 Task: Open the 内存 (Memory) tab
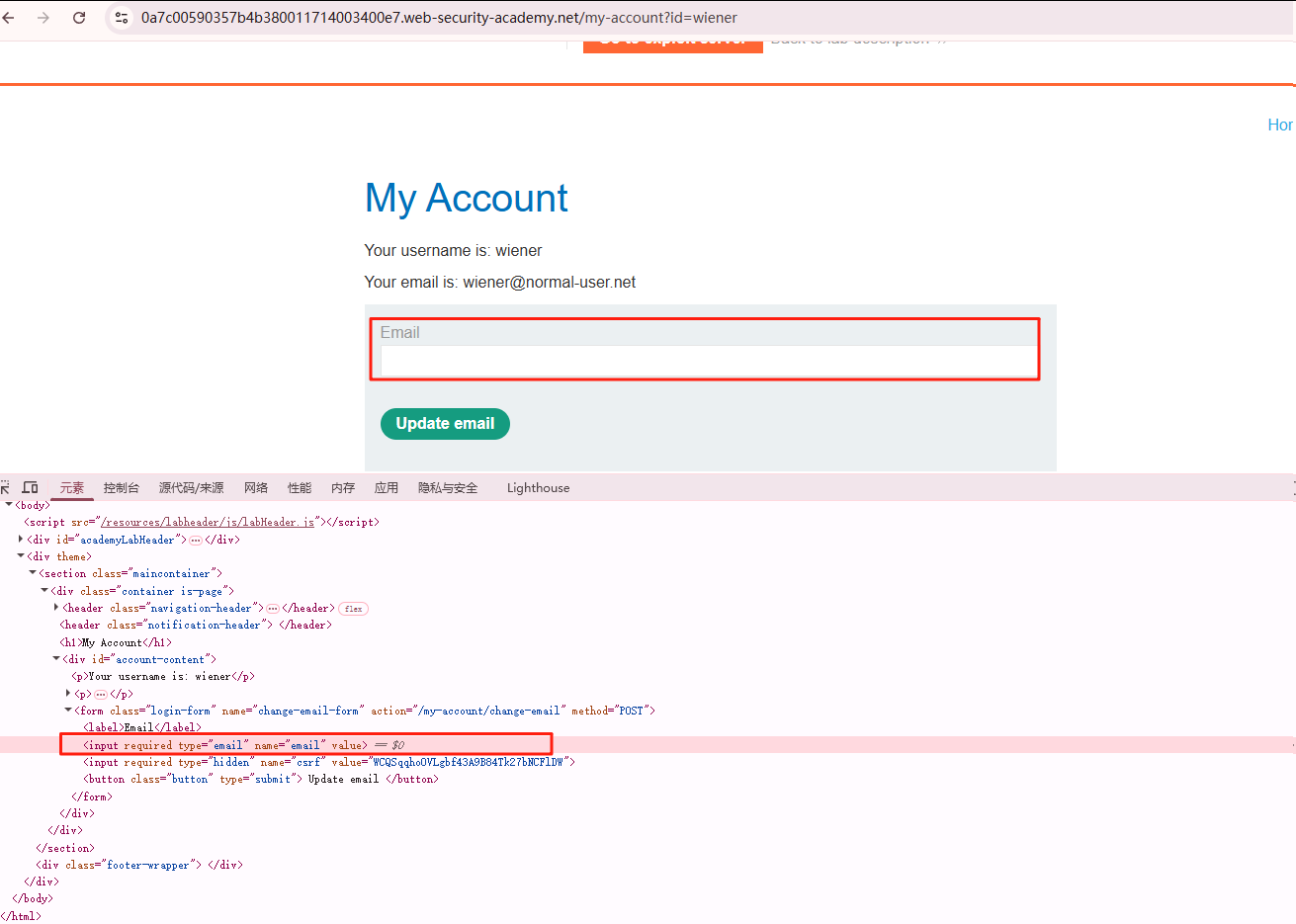tap(343, 488)
